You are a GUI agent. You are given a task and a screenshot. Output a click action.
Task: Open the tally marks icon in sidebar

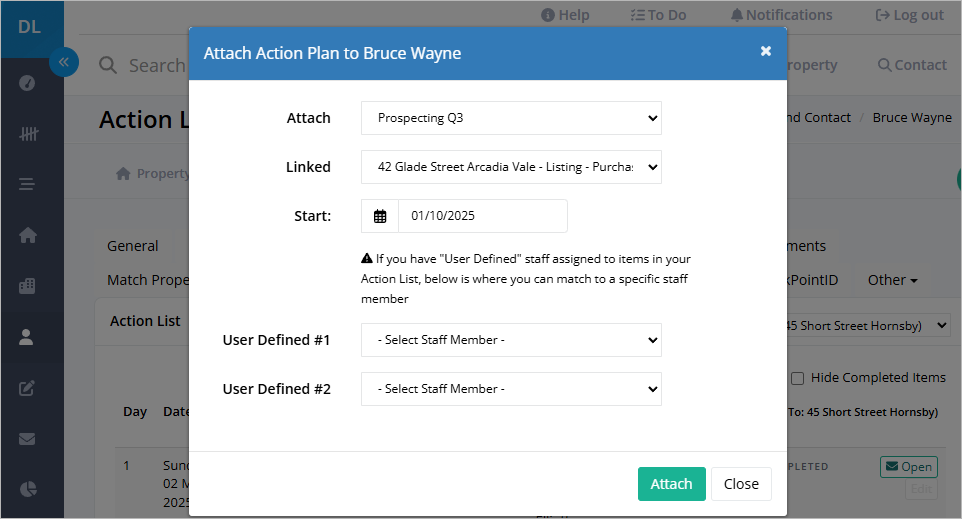tap(28, 133)
